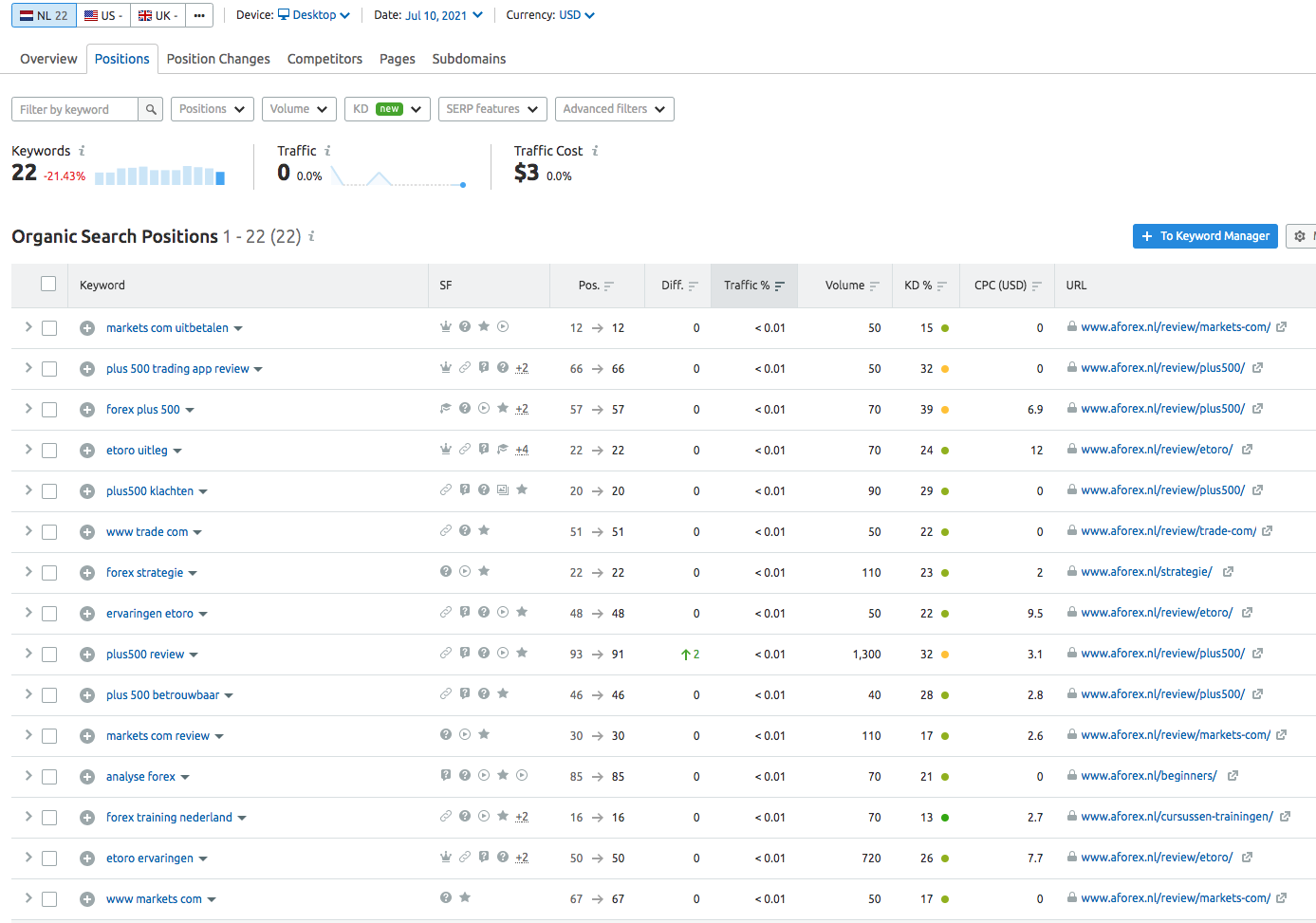This screenshot has height=923, width=1316.
Task: Open external link icon for trade-com URL
Action: (1267, 531)
